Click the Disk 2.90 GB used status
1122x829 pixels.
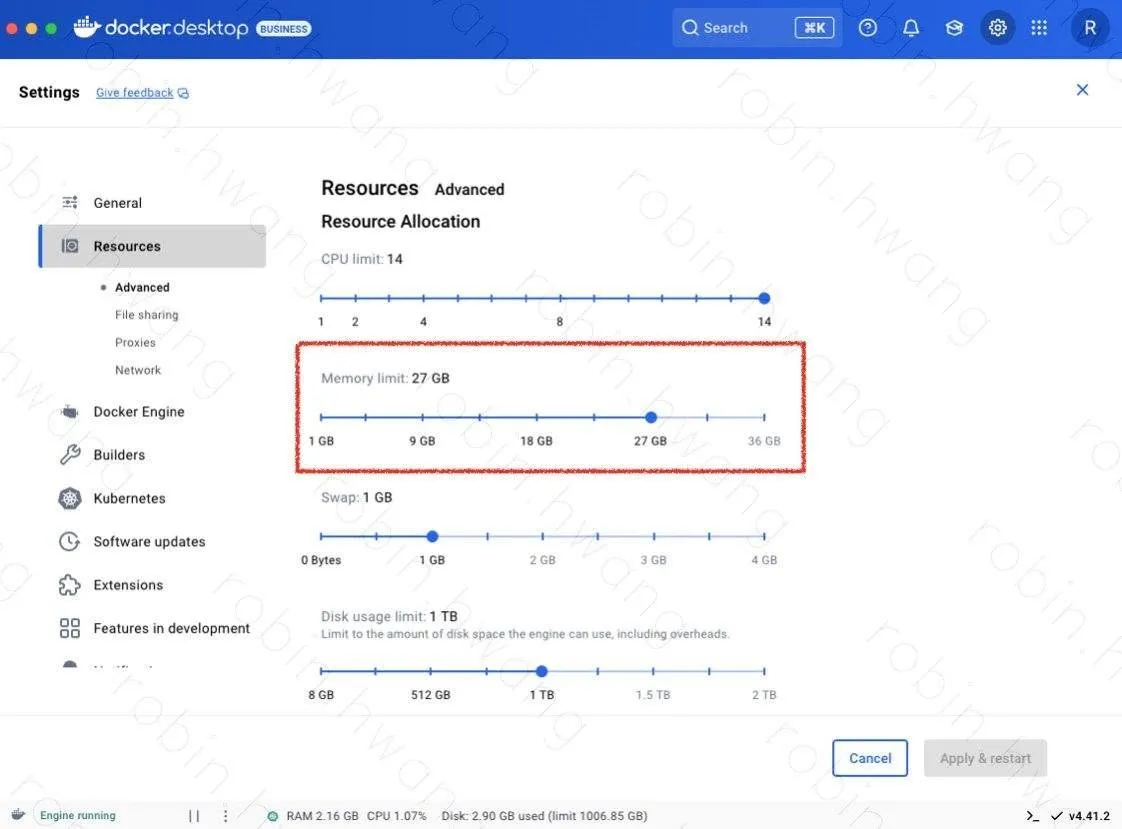(544, 815)
